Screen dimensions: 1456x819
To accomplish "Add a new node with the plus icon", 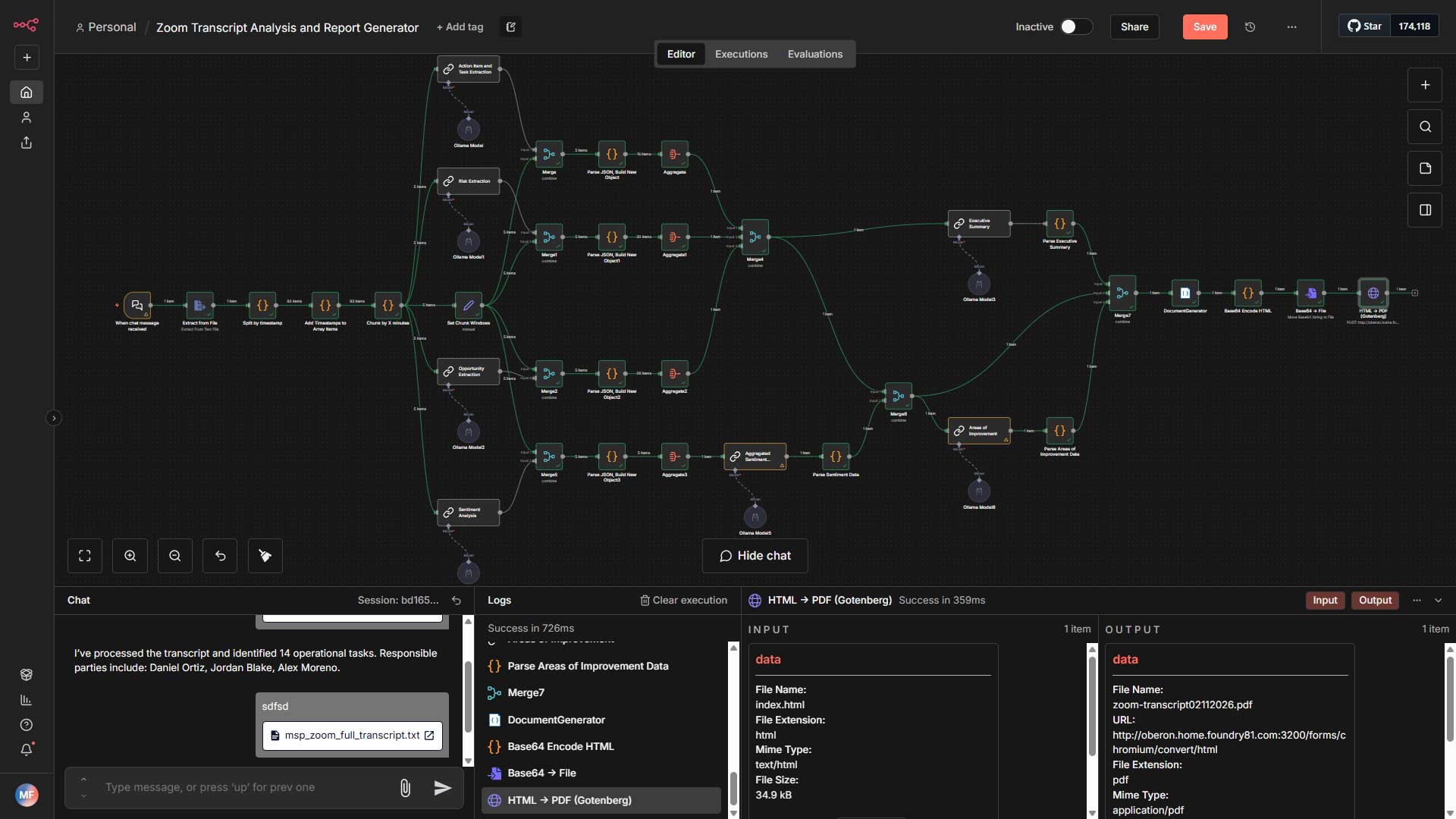I will point(1426,85).
